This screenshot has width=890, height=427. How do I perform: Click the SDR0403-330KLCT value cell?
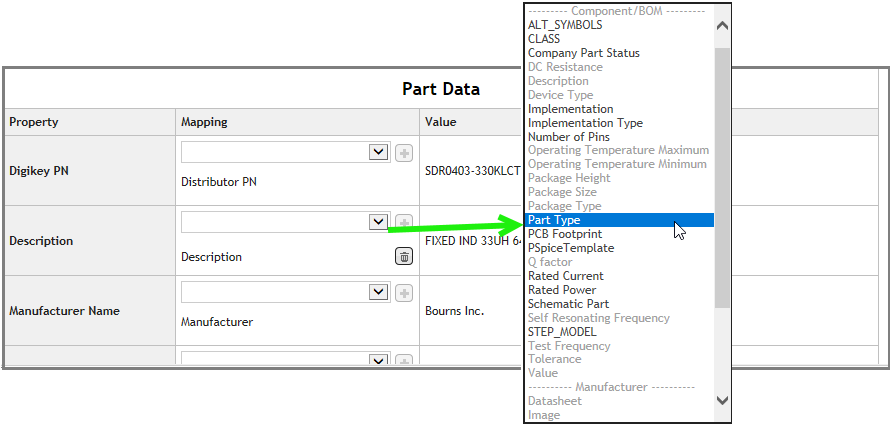point(473,170)
